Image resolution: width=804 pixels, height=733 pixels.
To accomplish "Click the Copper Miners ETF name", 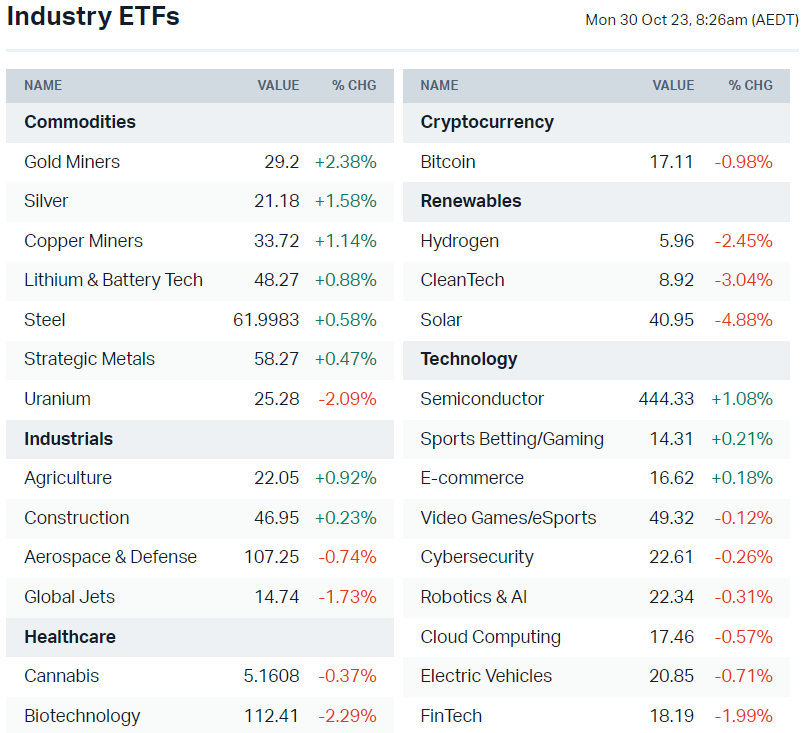I will click(x=83, y=241).
